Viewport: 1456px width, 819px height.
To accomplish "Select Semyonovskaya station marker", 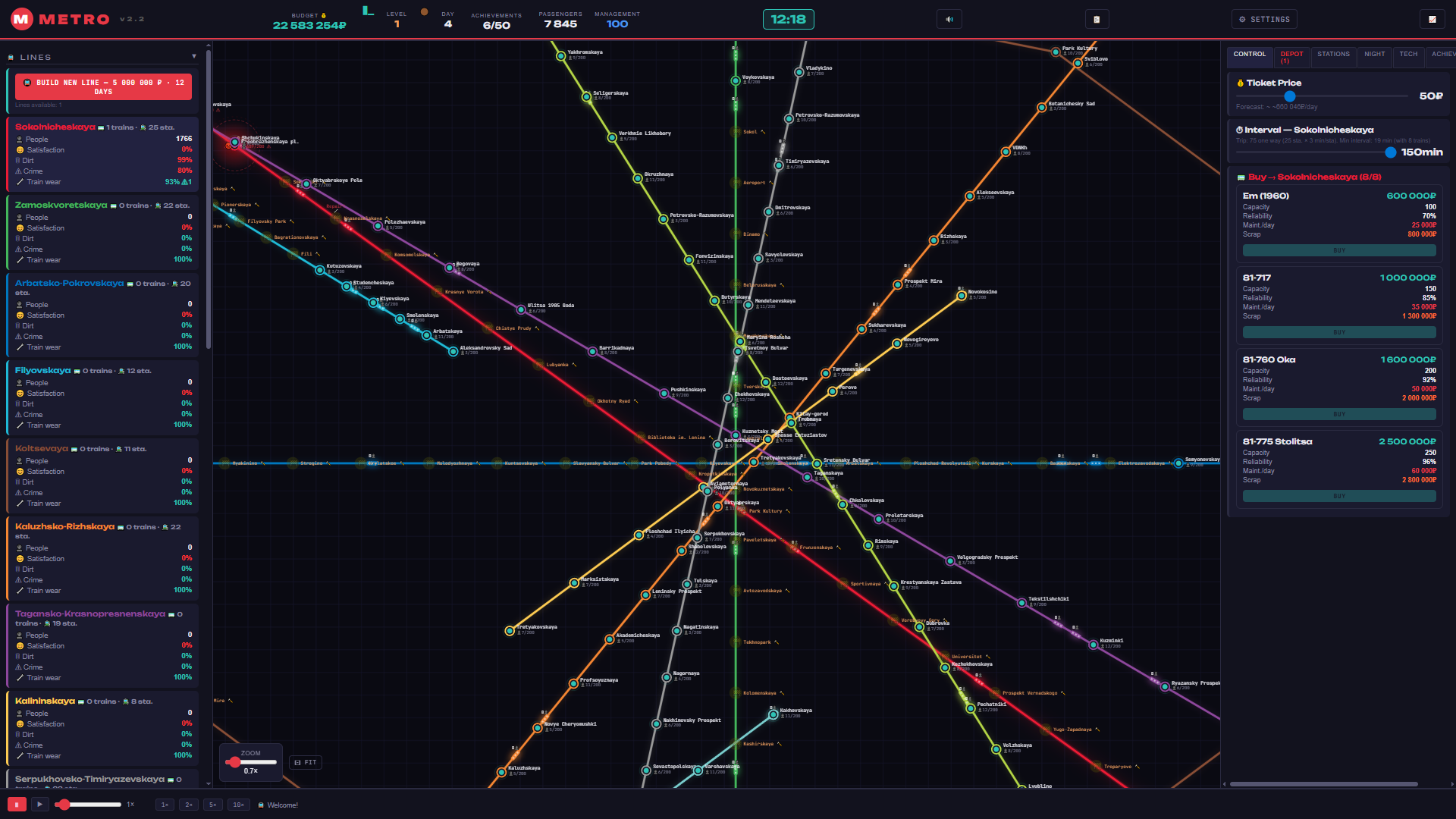I will [1178, 463].
